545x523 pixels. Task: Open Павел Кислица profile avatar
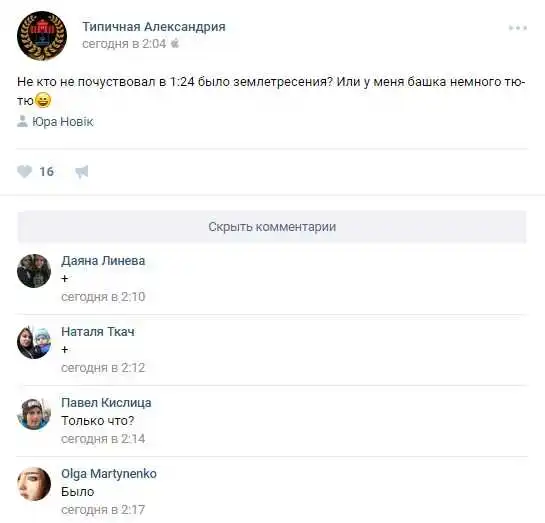34,413
